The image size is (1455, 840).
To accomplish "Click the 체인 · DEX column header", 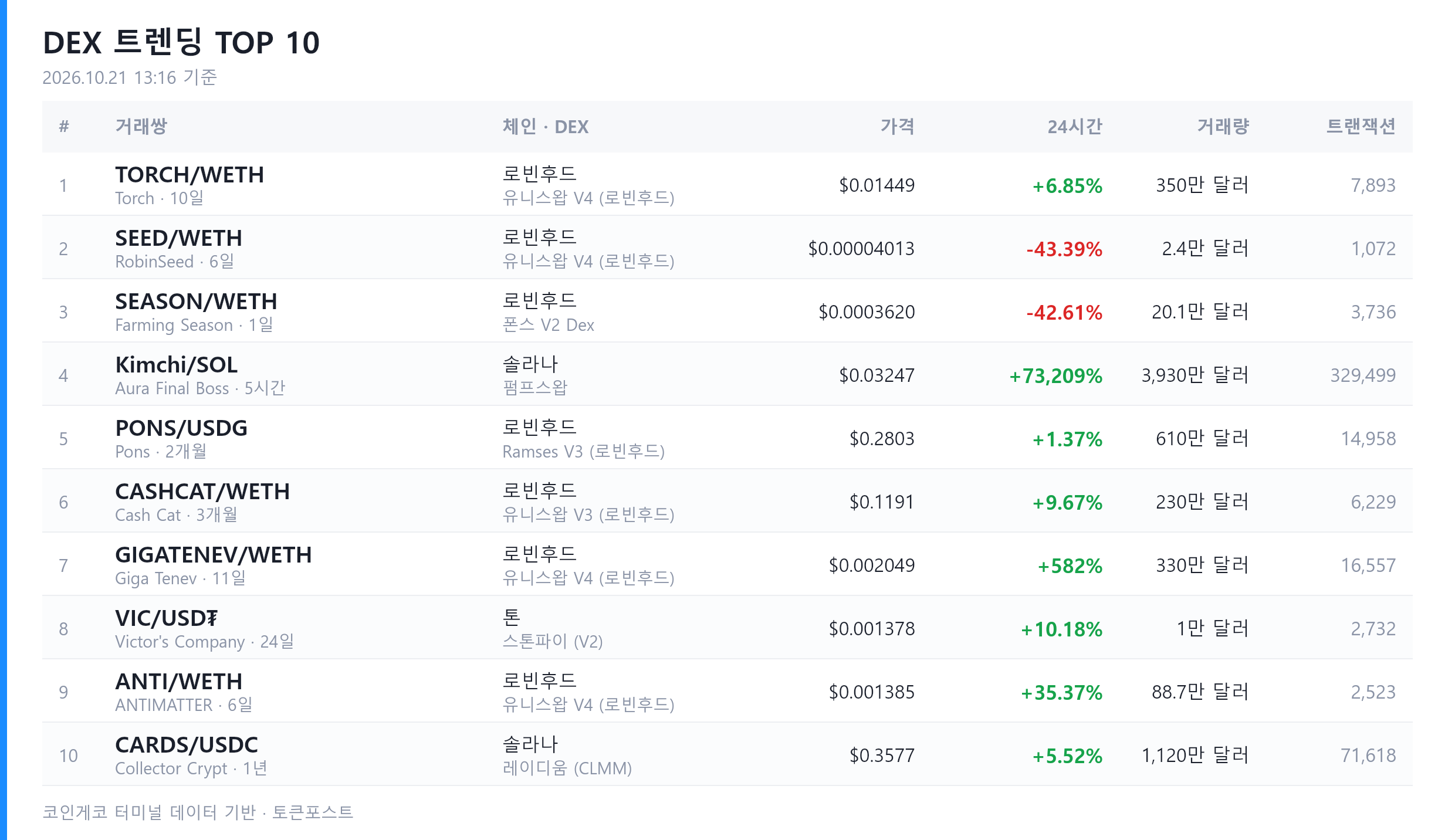I will pyautogui.click(x=546, y=126).
